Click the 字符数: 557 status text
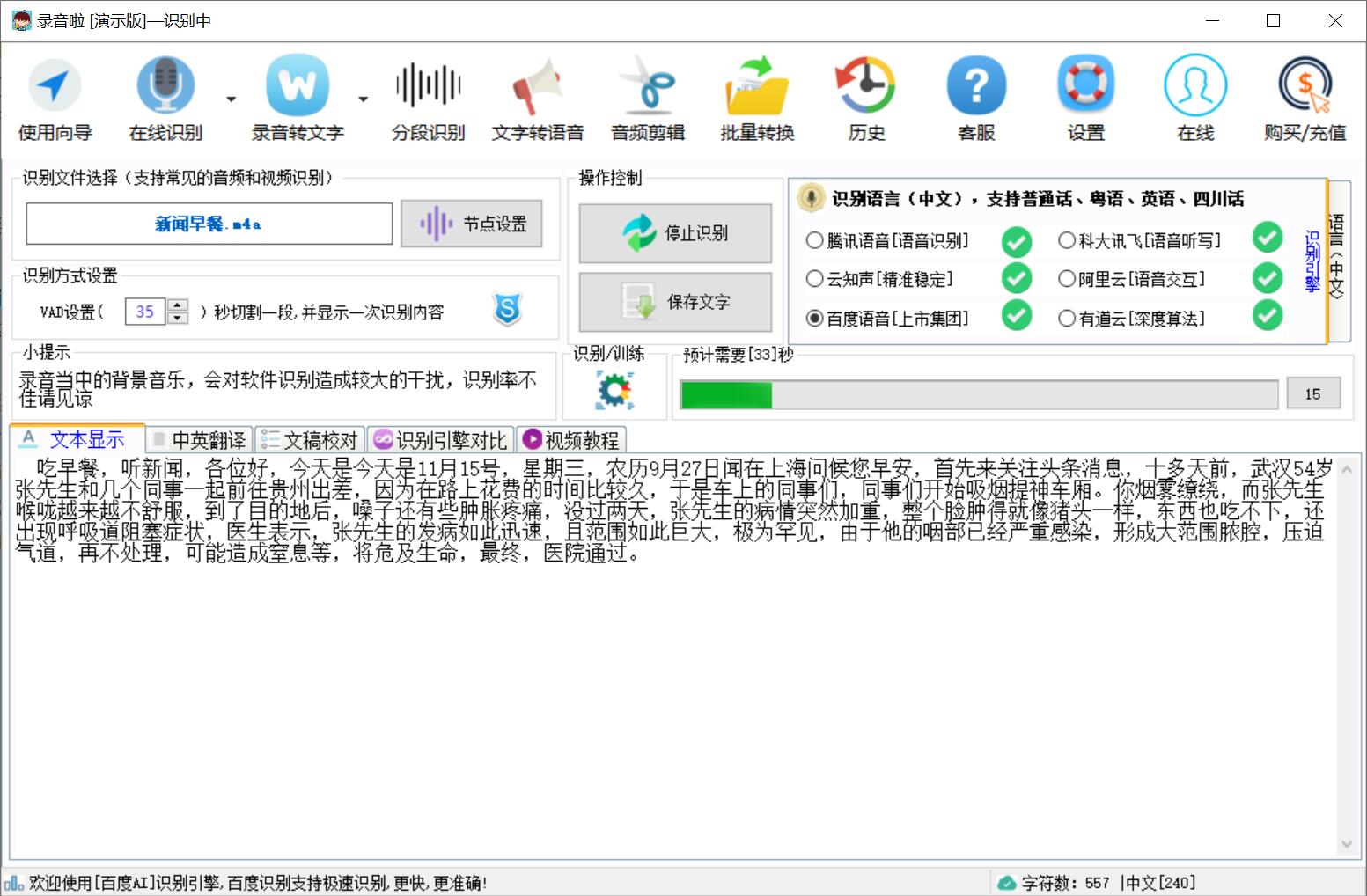The width and height of the screenshot is (1367, 896). click(x=1066, y=883)
